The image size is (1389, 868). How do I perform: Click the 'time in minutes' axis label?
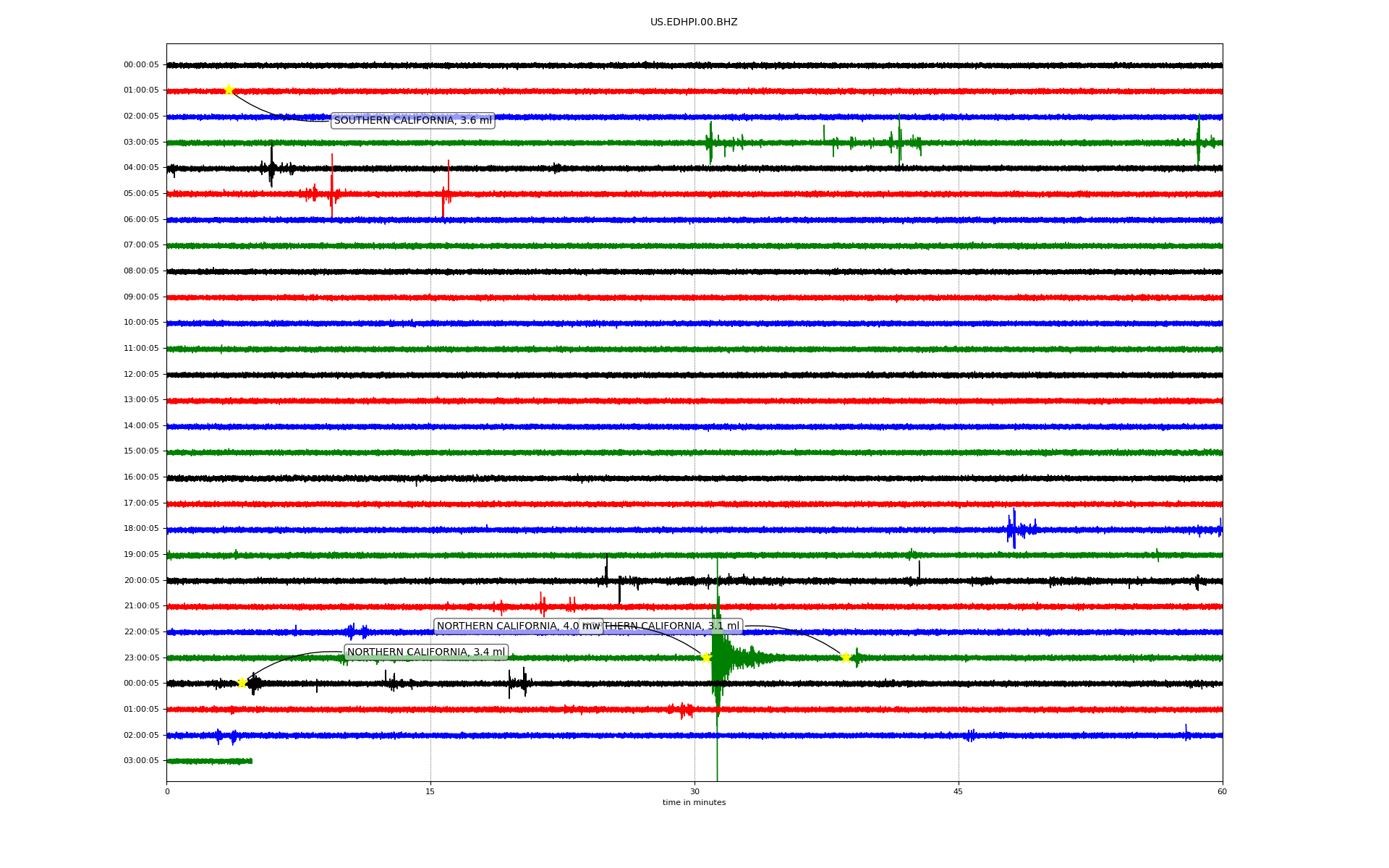tap(694, 802)
